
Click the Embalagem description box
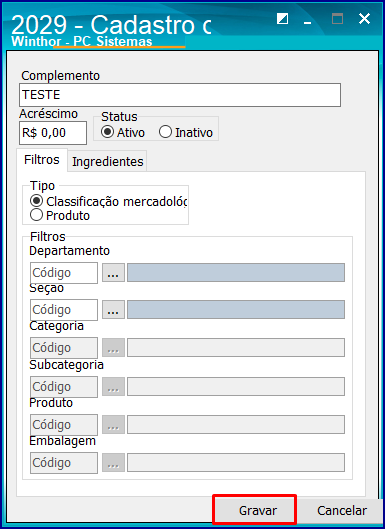point(236,463)
